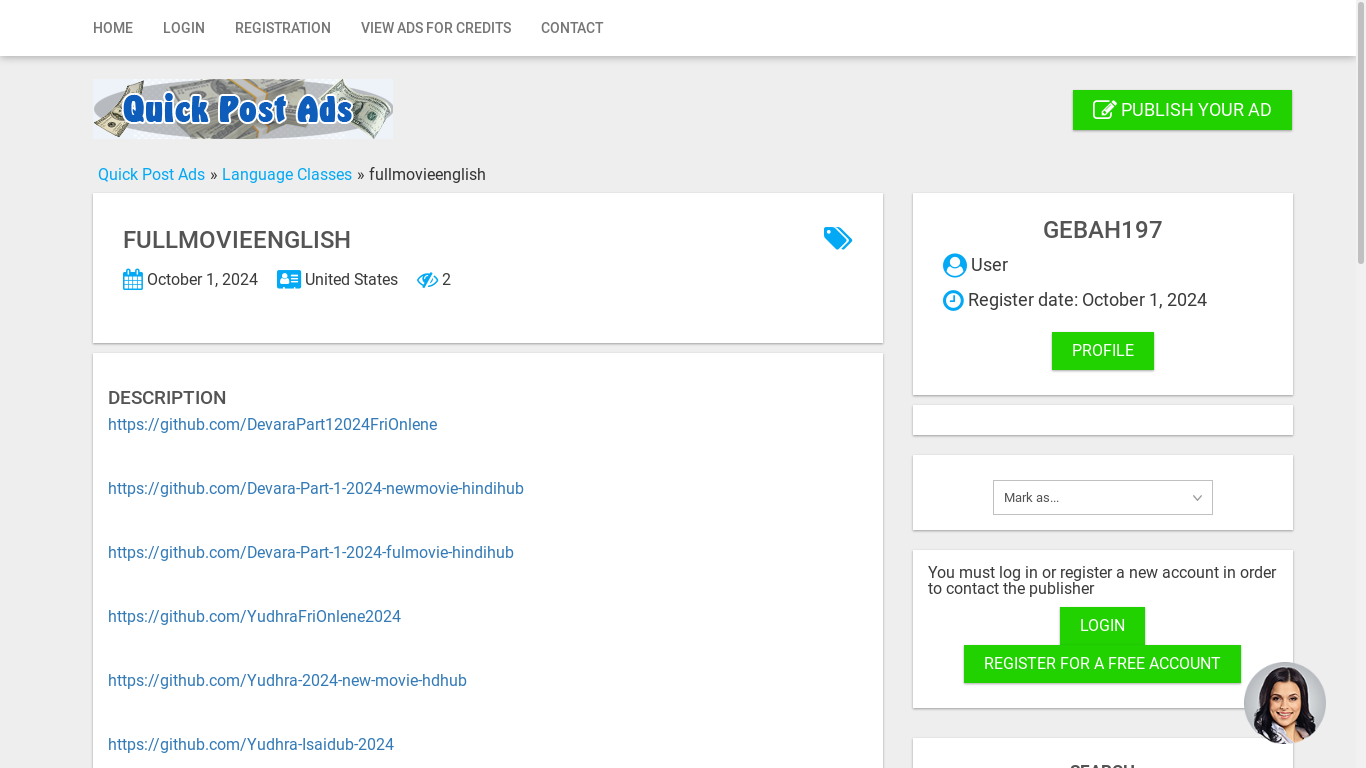
Task: Click the Register date: October 1, 2024 text
Action: pos(1087,300)
